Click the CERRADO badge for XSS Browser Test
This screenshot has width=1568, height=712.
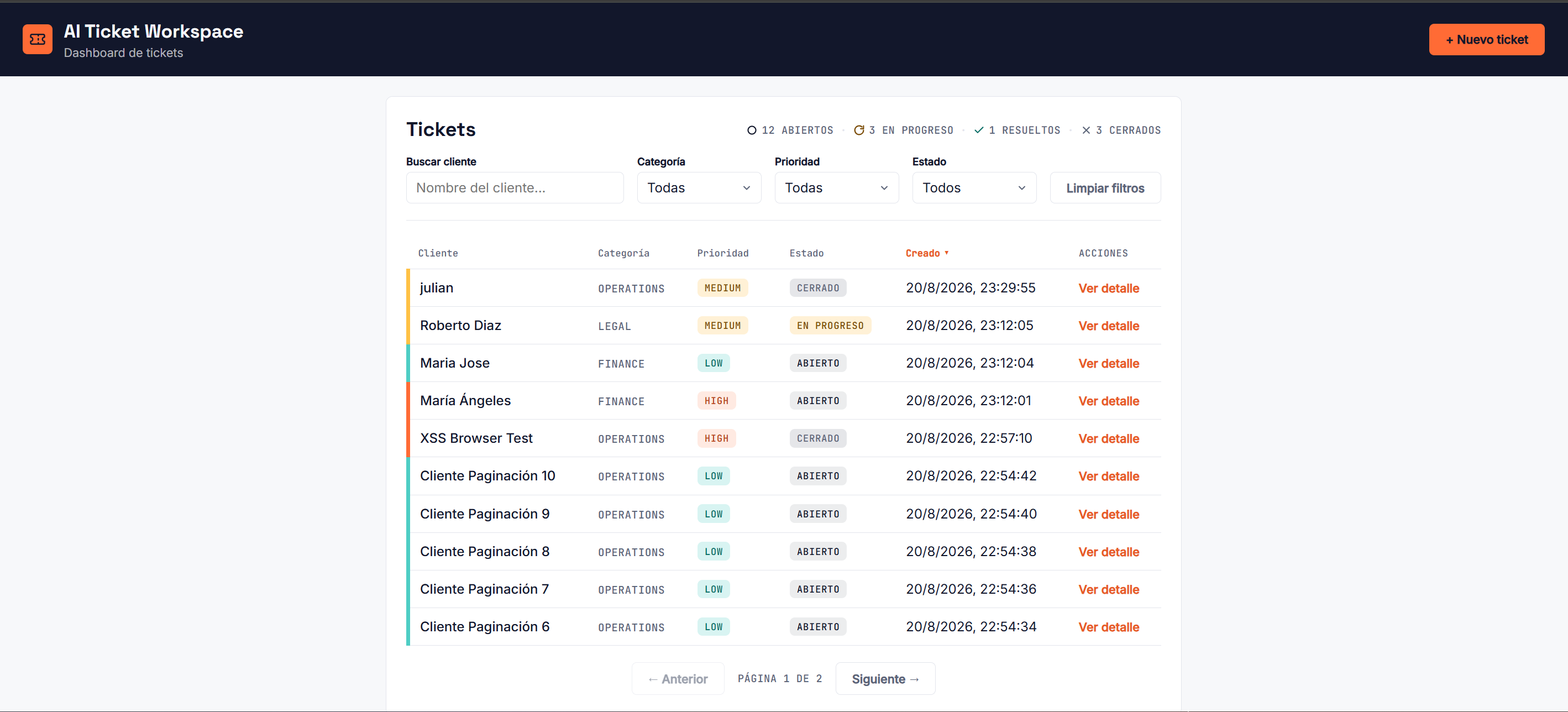click(818, 438)
